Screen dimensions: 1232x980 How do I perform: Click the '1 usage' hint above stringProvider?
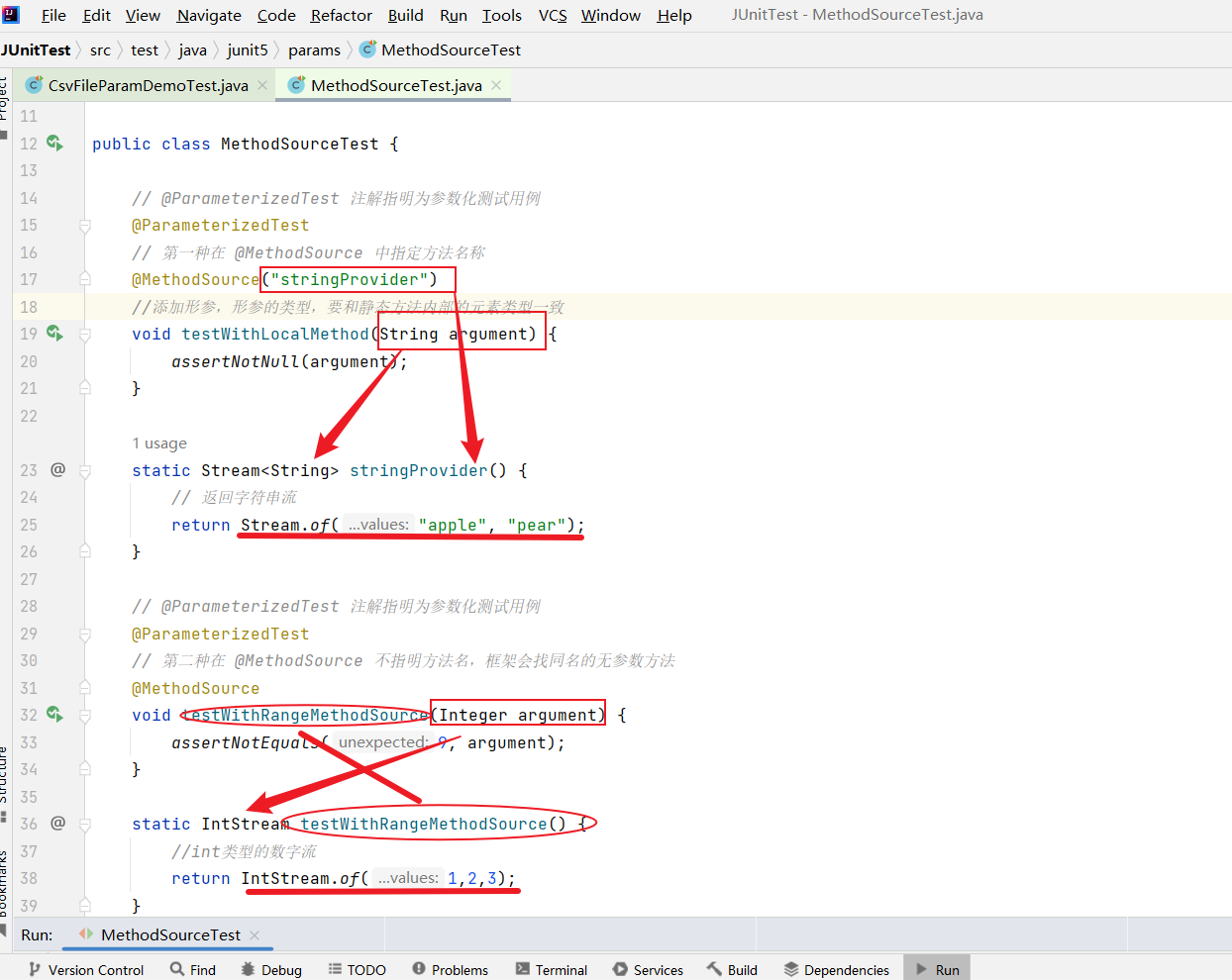159,443
